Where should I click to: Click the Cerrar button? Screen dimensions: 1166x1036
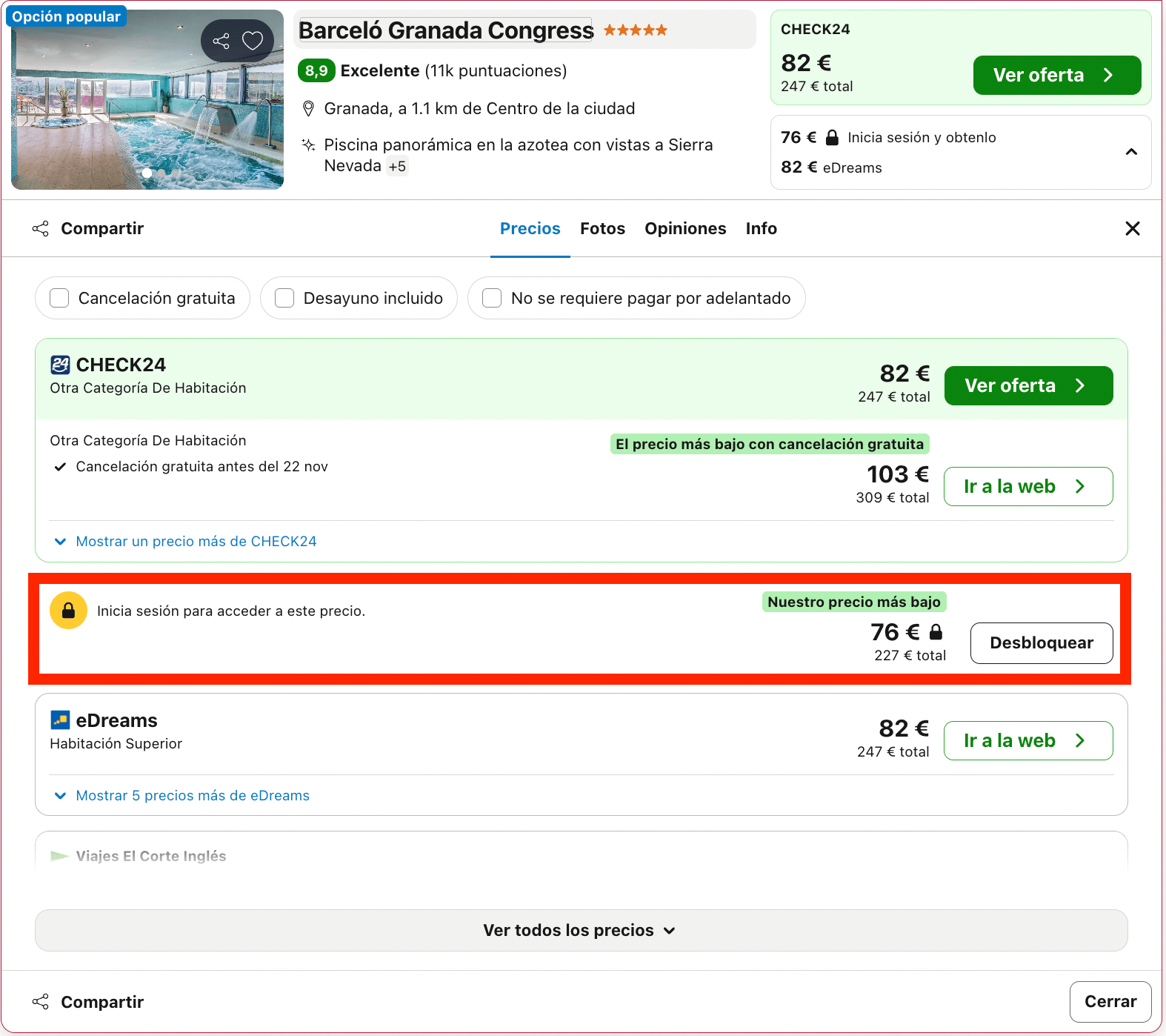(1110, 1002)
